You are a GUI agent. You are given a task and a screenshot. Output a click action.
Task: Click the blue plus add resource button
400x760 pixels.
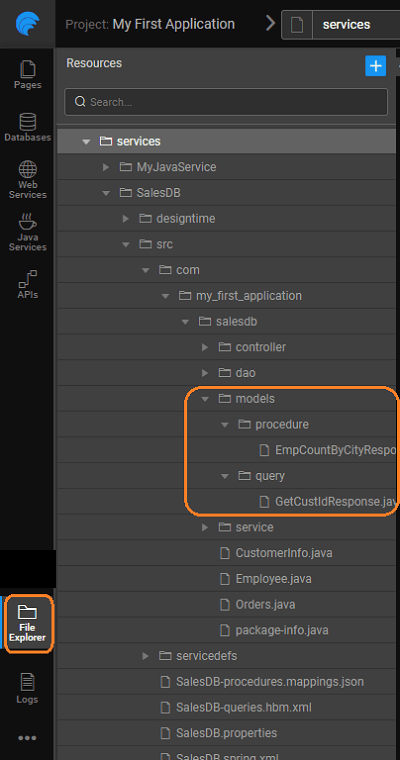pyautogui.click(x=375, y=65)
